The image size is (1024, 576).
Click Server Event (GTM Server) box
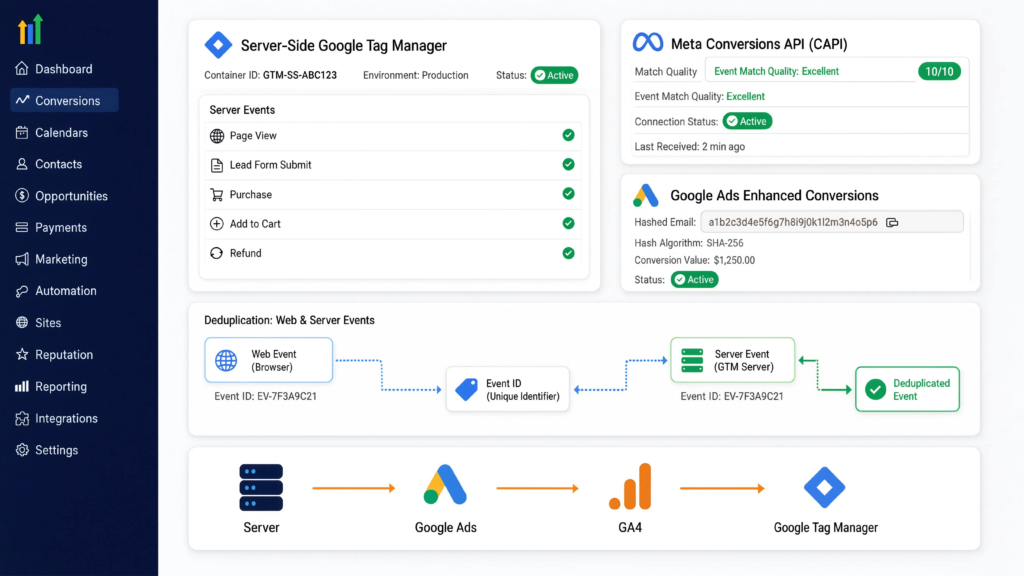pos(732,360)
